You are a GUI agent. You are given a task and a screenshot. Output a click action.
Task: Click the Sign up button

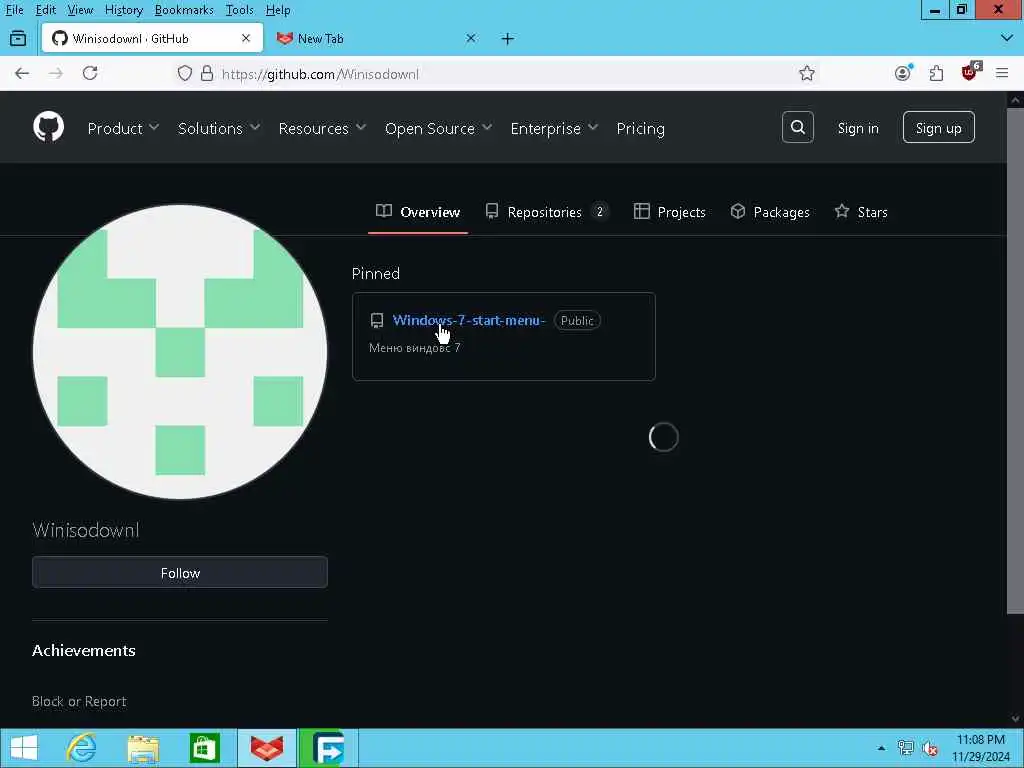[x=938, y=127]
